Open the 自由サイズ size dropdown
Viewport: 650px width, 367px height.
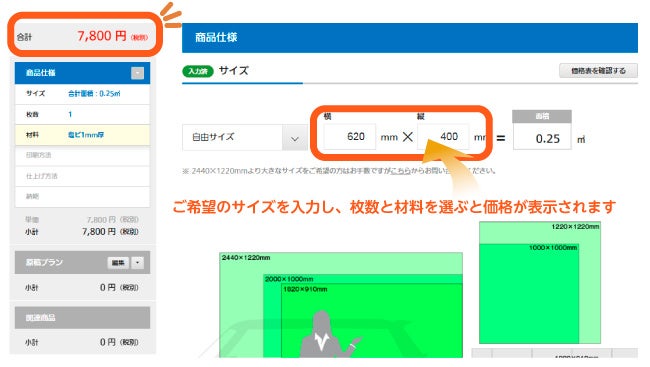[245, 137]
